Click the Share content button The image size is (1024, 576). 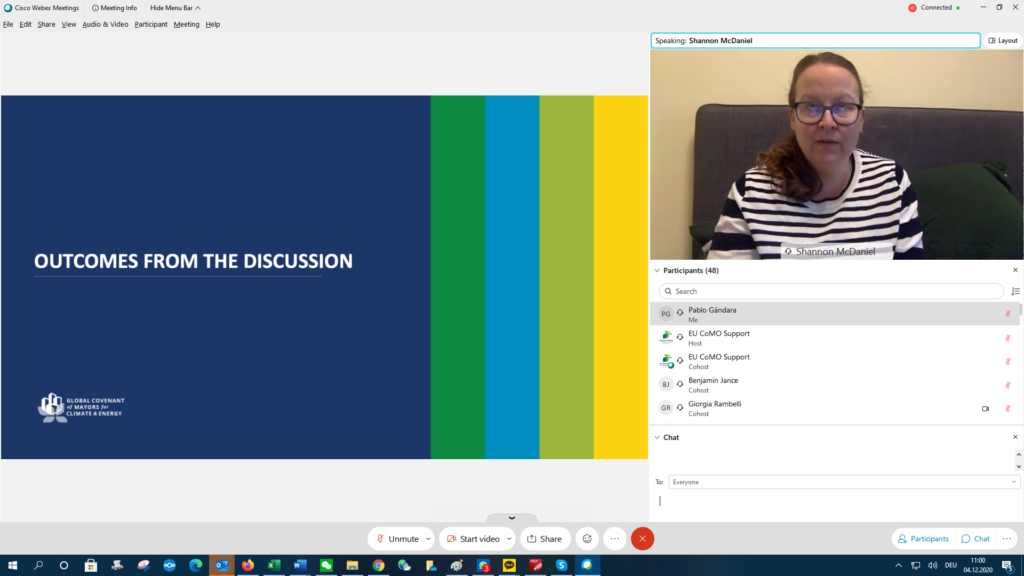545,538
